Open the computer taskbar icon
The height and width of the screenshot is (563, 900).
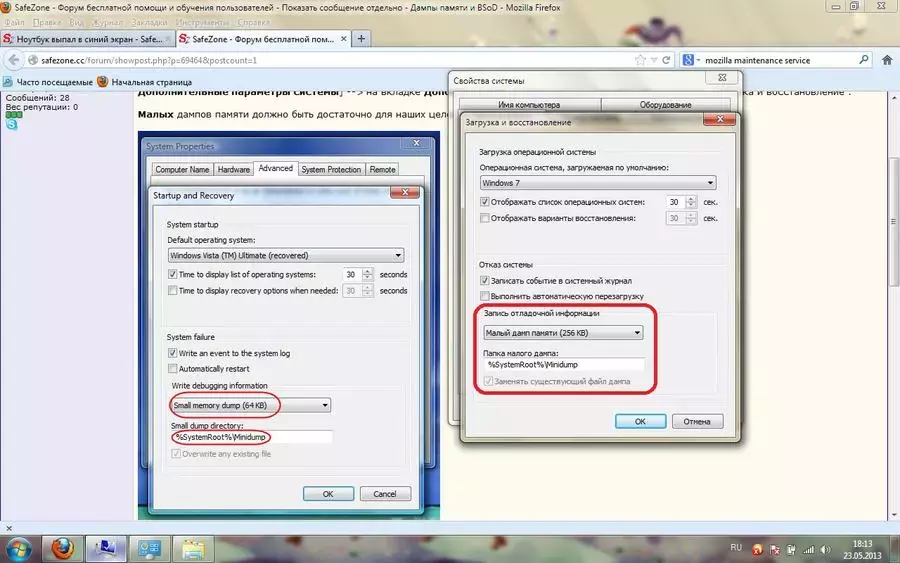pos(106,549)
